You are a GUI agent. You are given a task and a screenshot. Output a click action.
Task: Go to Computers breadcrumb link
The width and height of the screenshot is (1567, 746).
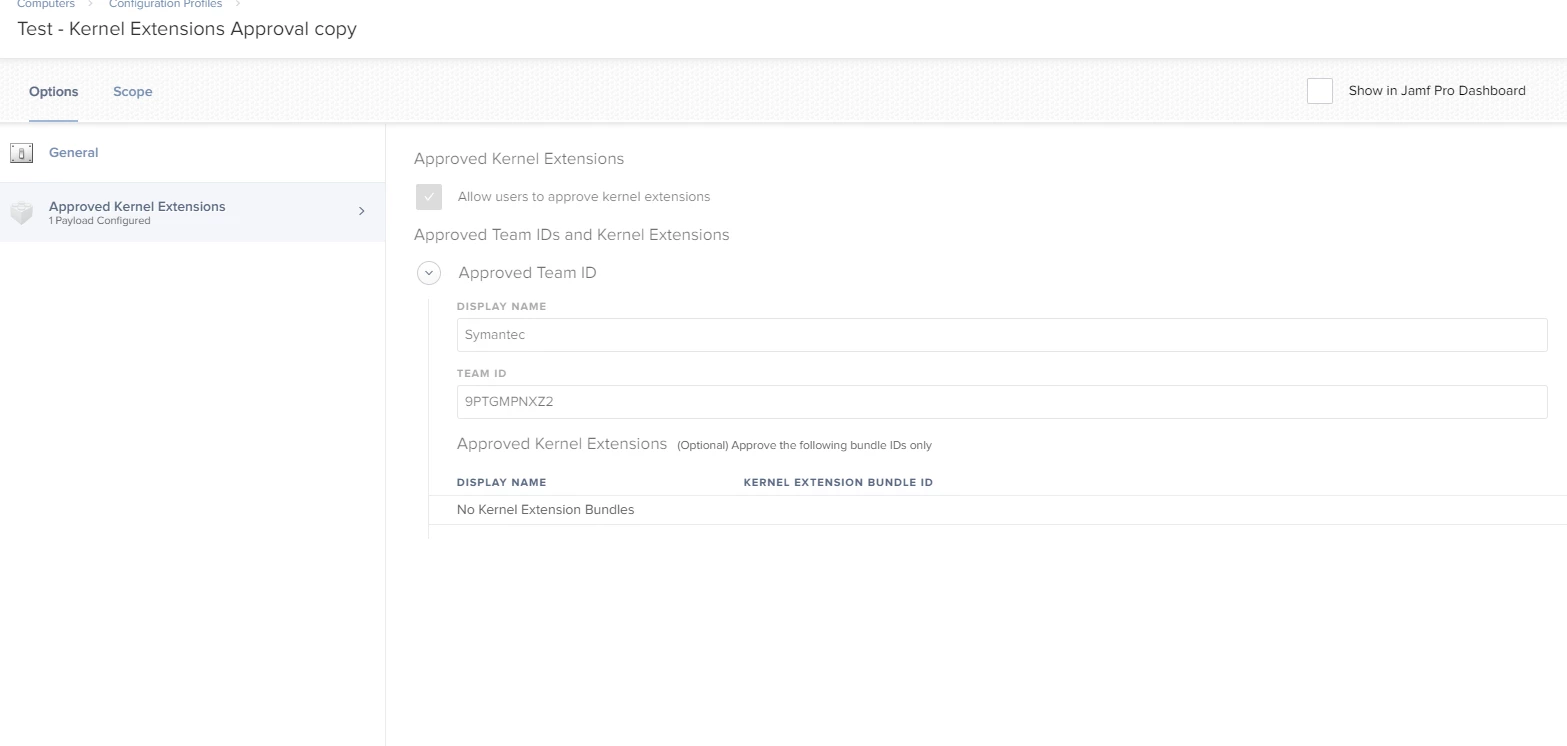click(x=46, y=4)
